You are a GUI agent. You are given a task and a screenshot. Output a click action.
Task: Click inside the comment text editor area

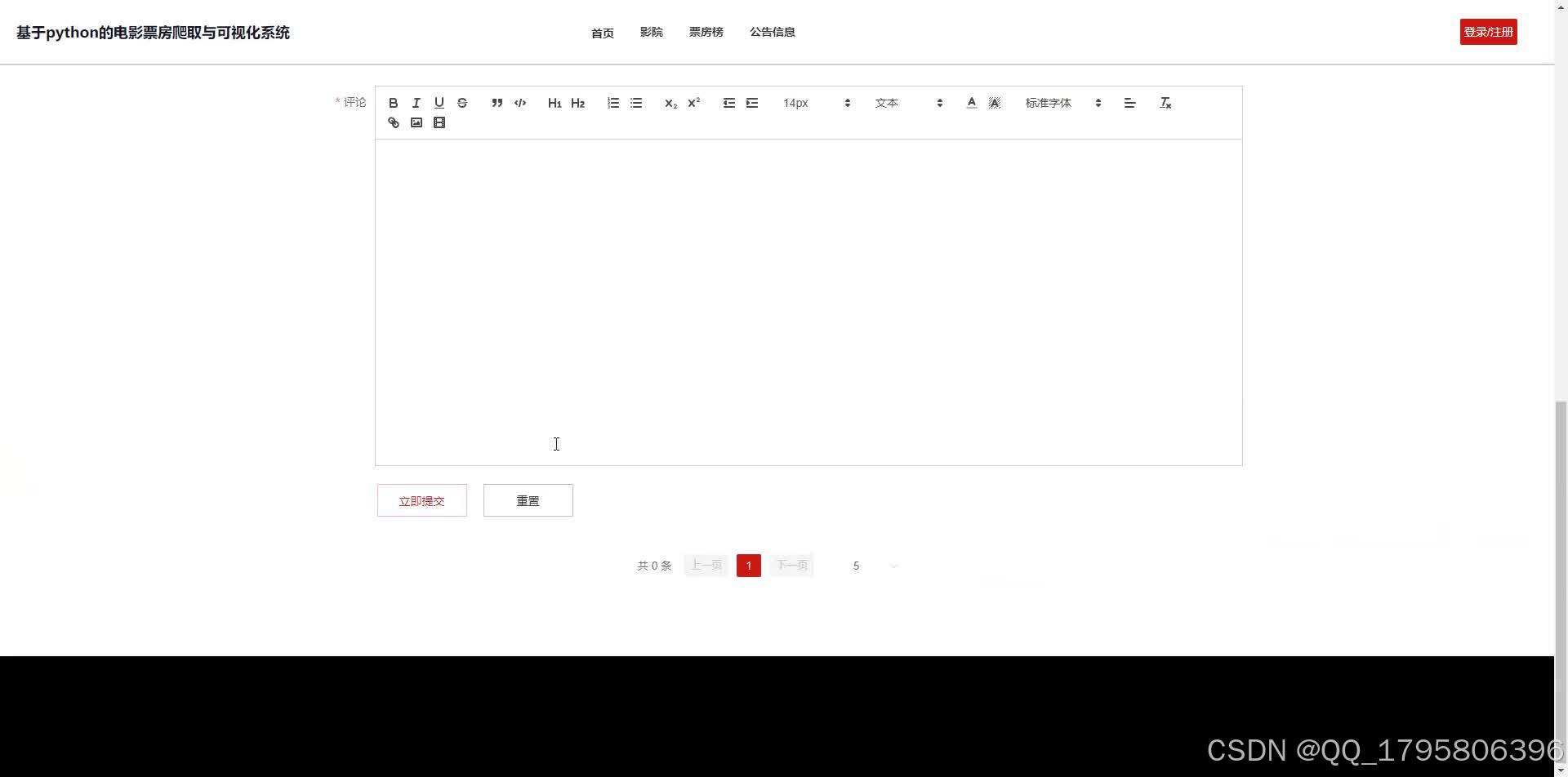(808, 302)
